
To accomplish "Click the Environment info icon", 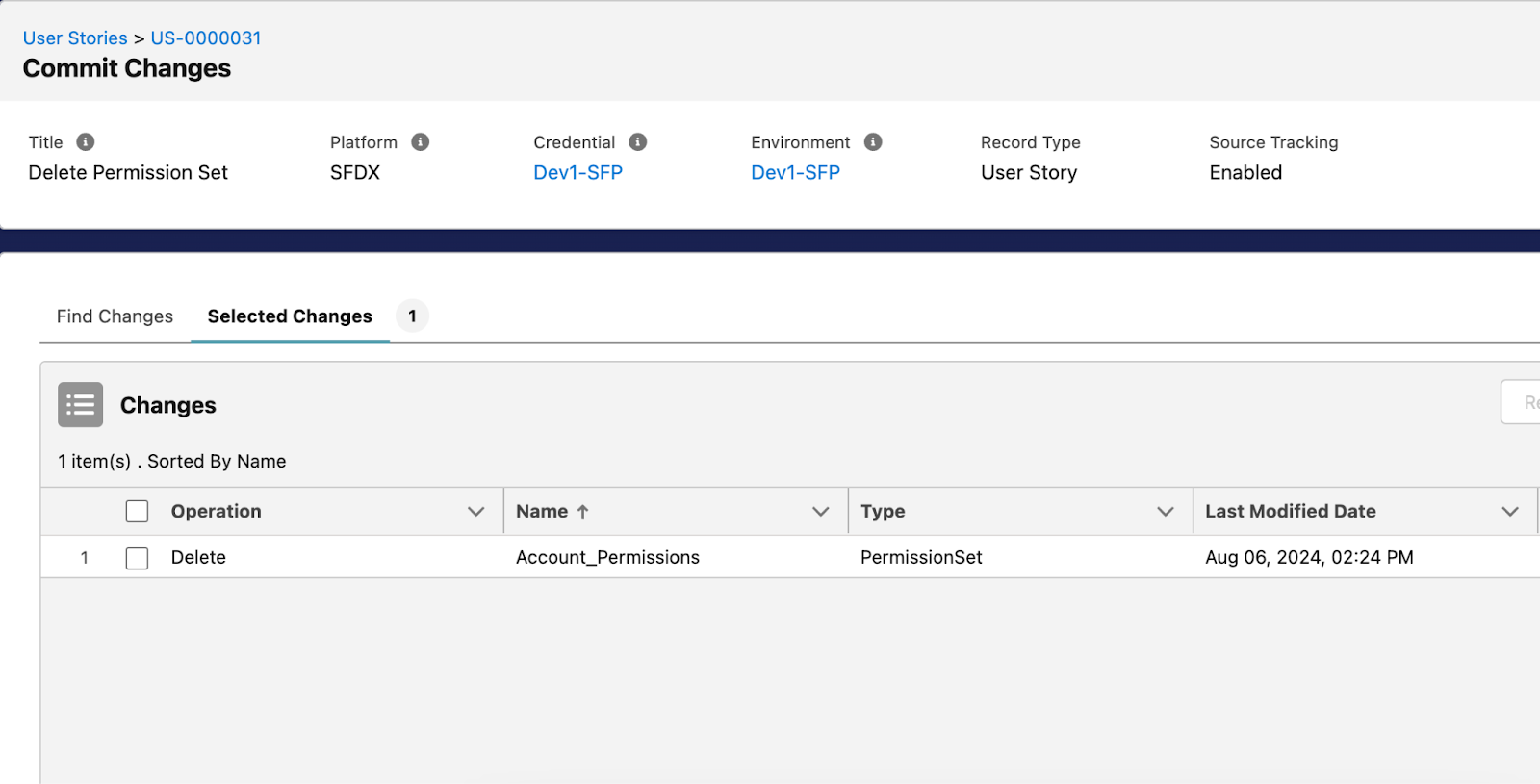I will click(x=873, y=142).
